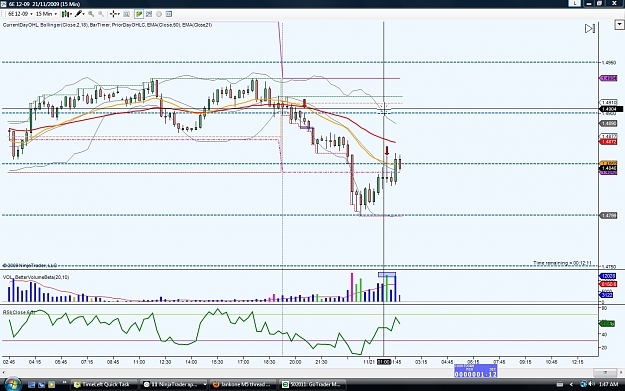Viewport: 625px width, 391px height.
Task: Expand the drawing tools dropdown arrow
Action: coord(83,14)
